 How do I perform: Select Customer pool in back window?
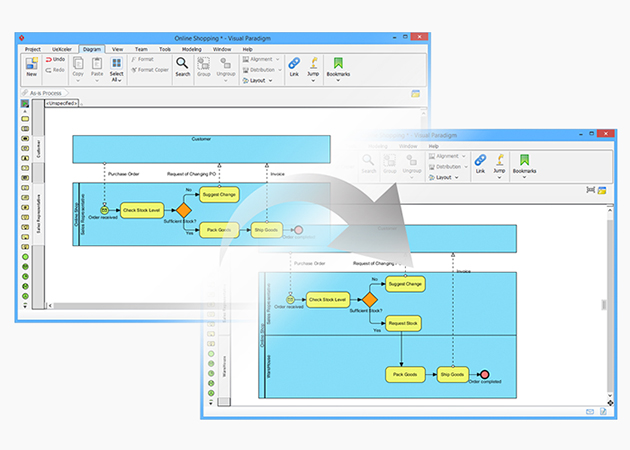pos(201,149)
